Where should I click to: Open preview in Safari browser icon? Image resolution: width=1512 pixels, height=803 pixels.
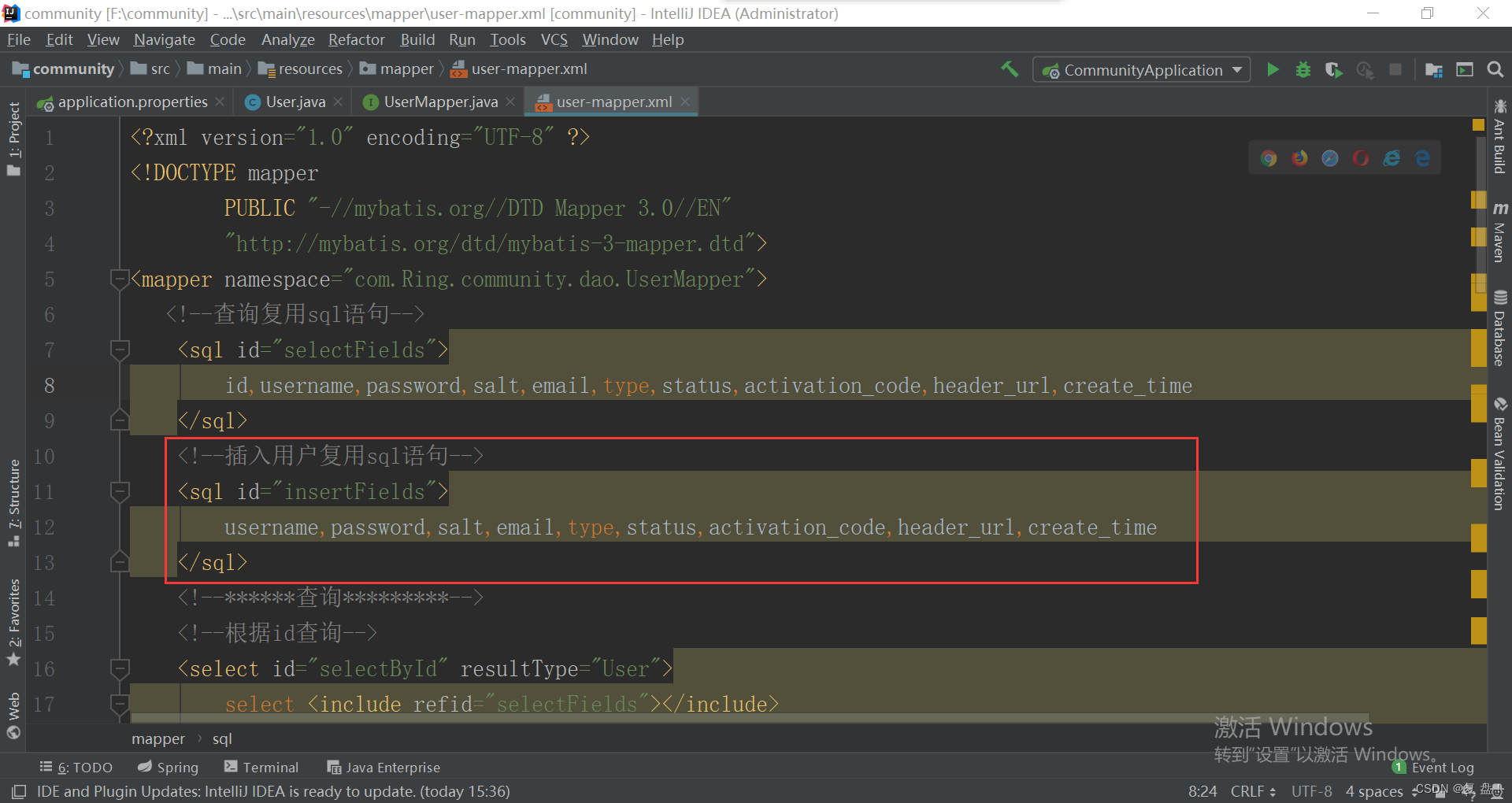coord(1330,158)
